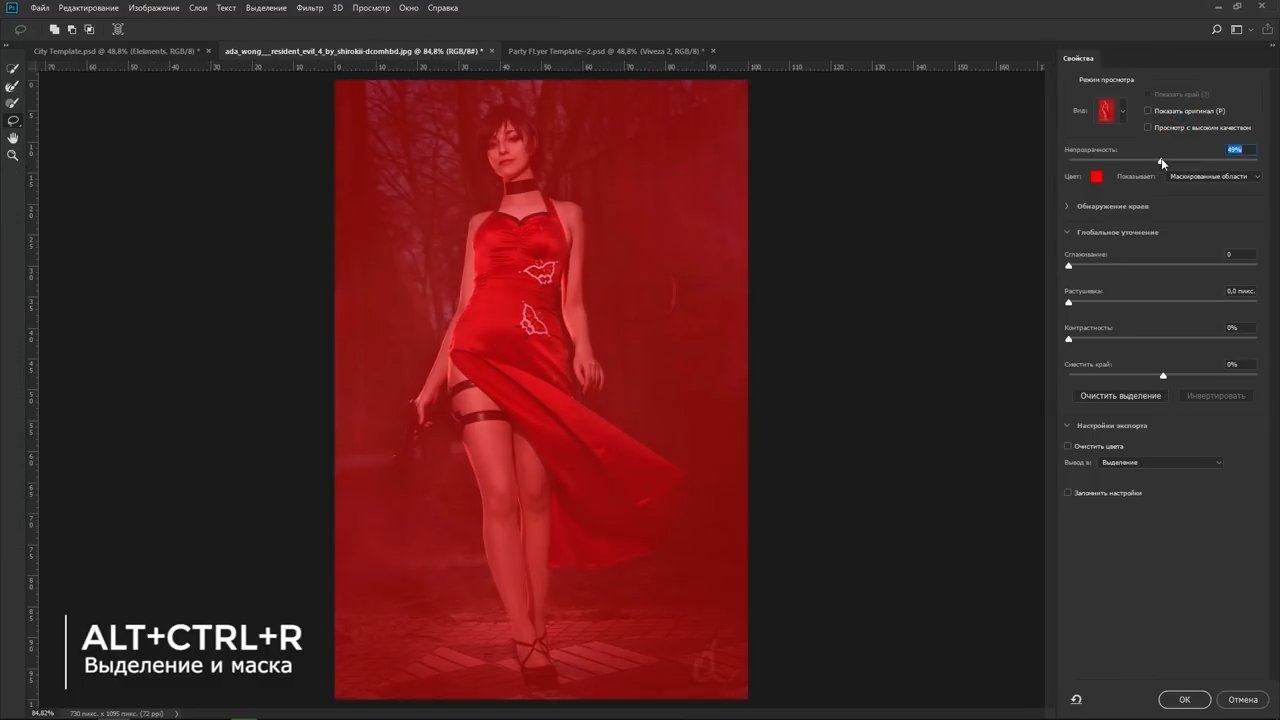
Task: Select the Свойства panel tab
Action: [x=1079, y=58]
